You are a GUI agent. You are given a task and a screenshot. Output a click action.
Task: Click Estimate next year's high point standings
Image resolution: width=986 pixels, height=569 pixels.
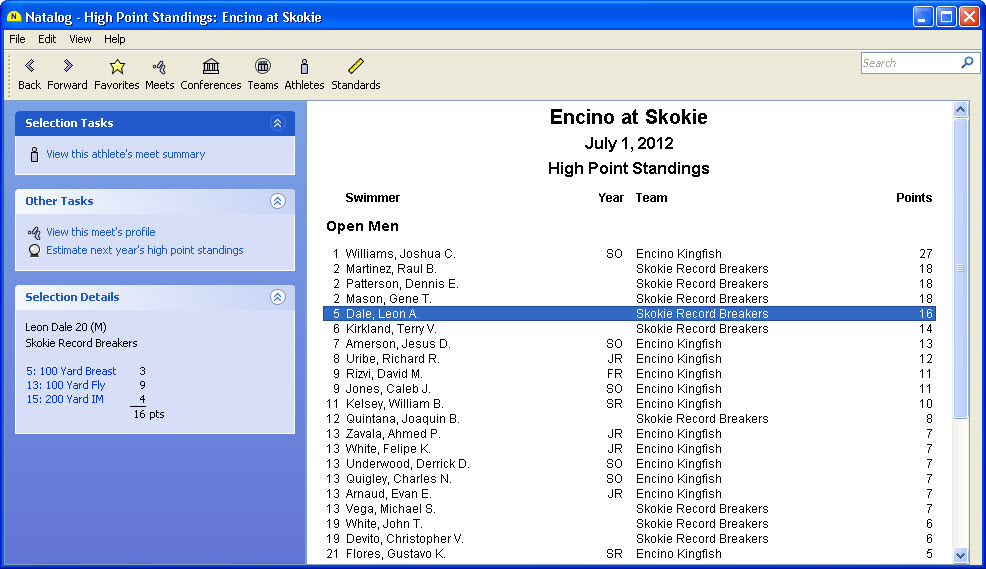tap(144, 250)
